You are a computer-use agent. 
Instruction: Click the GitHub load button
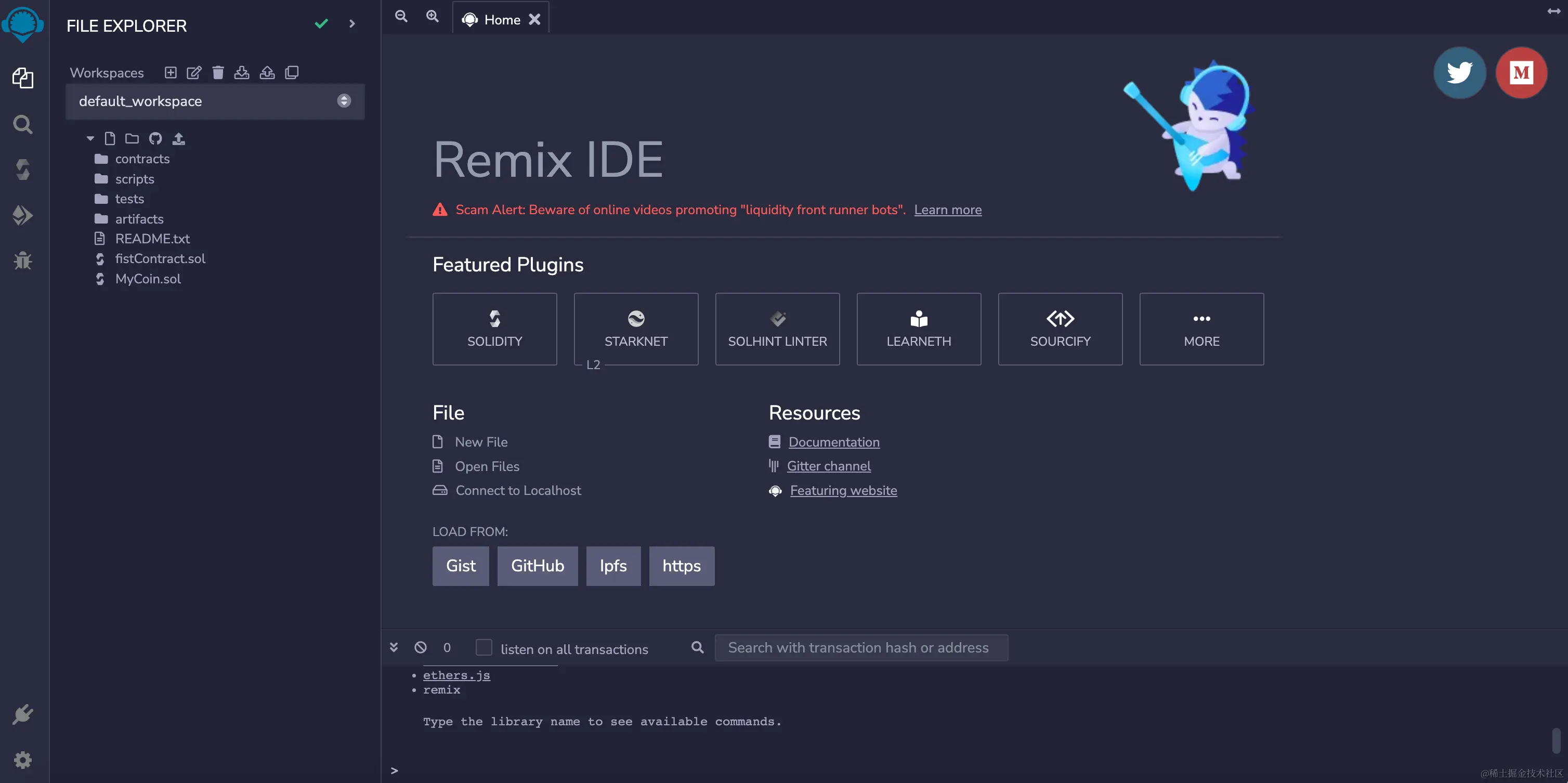point(537,566)
